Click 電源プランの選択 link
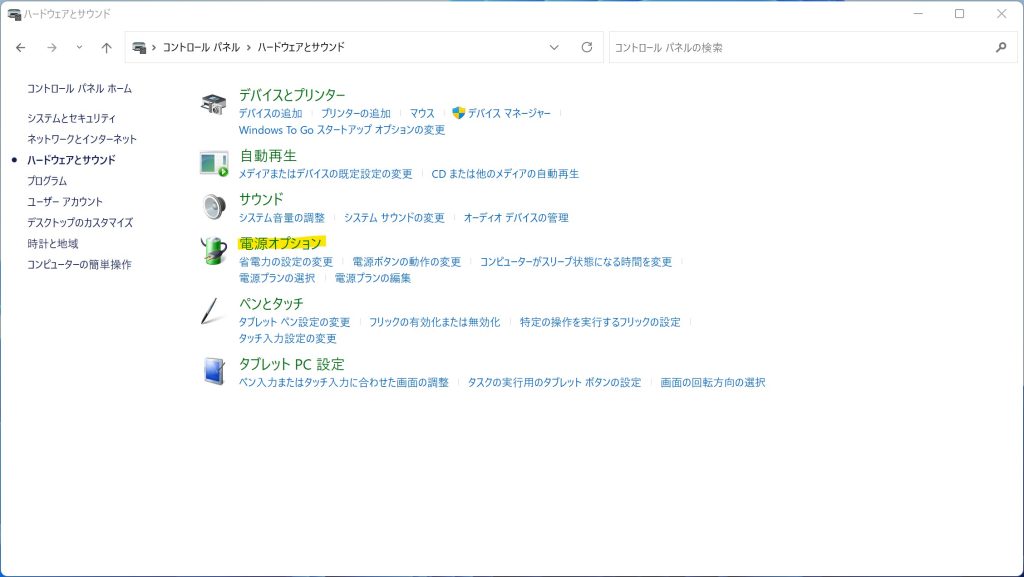 tap(277, 278)
